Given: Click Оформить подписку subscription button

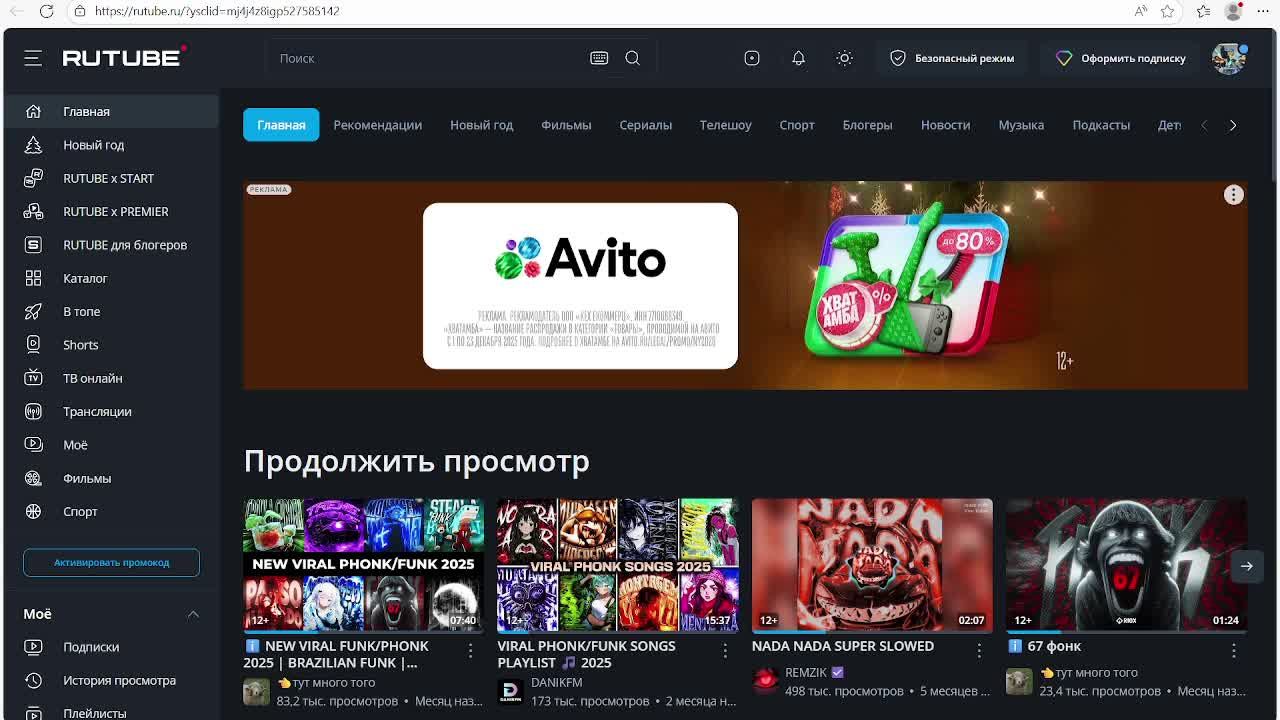Looking at the screenshot, I should pyautogui.click(x=1120, y=58).
